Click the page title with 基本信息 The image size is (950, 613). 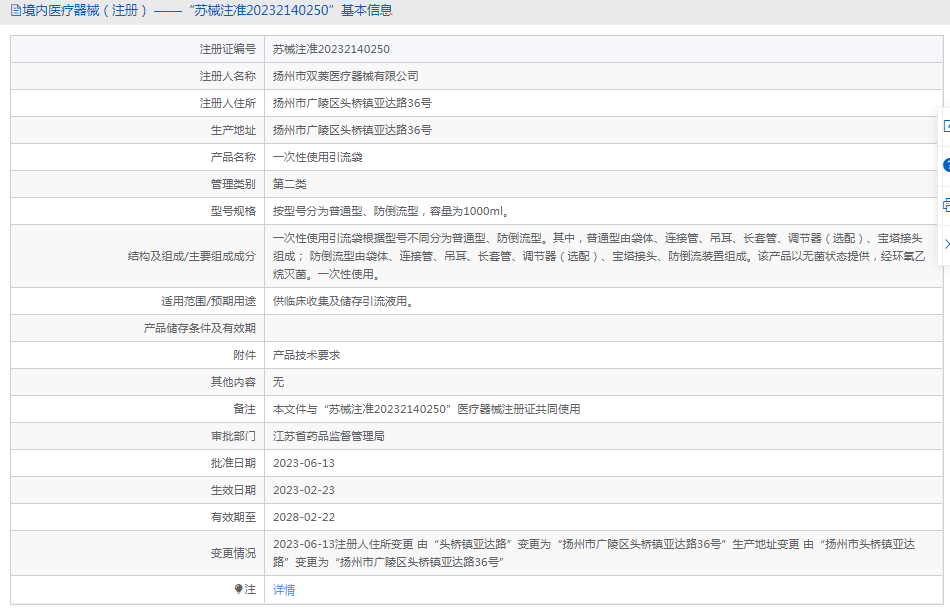[x=207, y=10]
